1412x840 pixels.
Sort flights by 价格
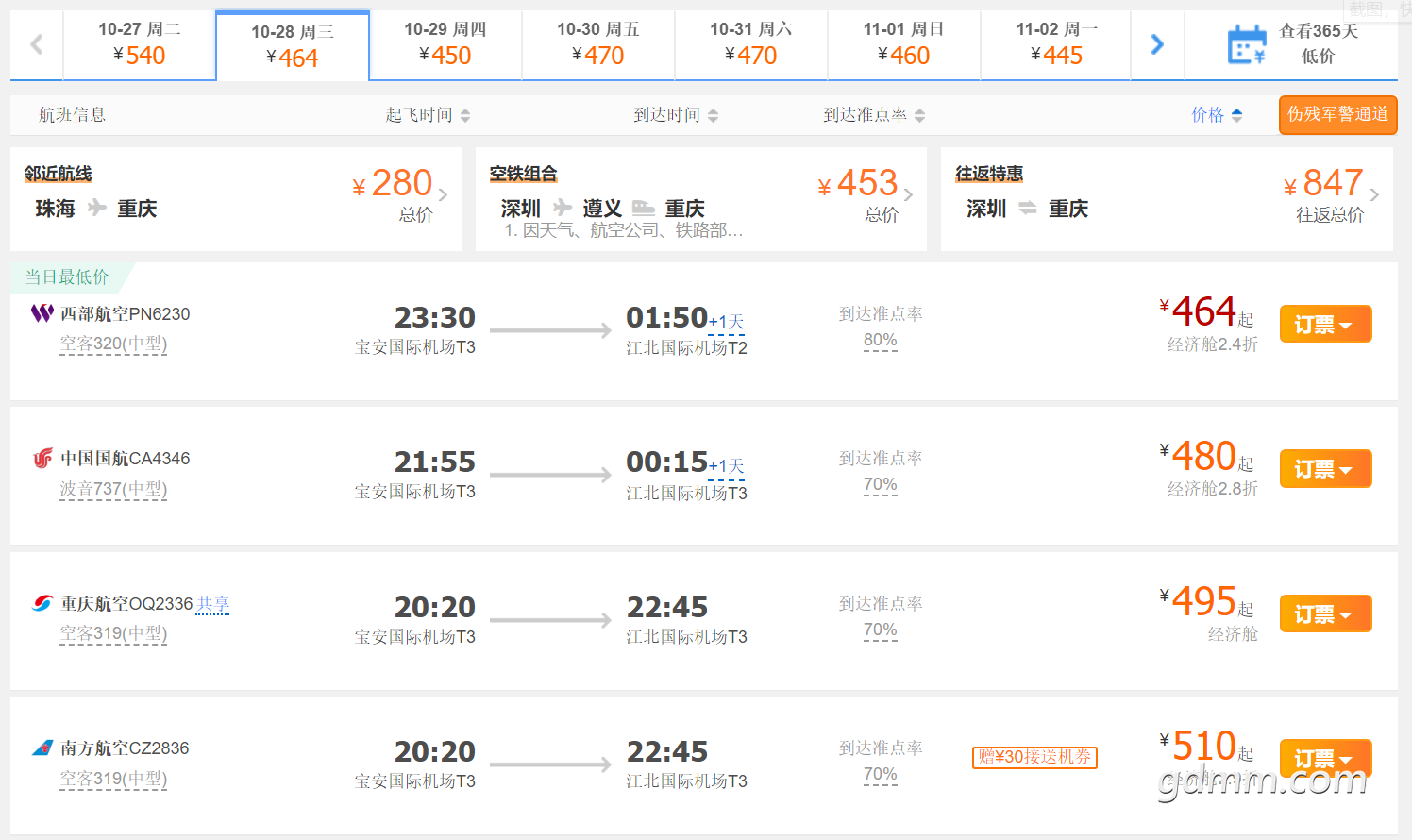(1217, 115)
